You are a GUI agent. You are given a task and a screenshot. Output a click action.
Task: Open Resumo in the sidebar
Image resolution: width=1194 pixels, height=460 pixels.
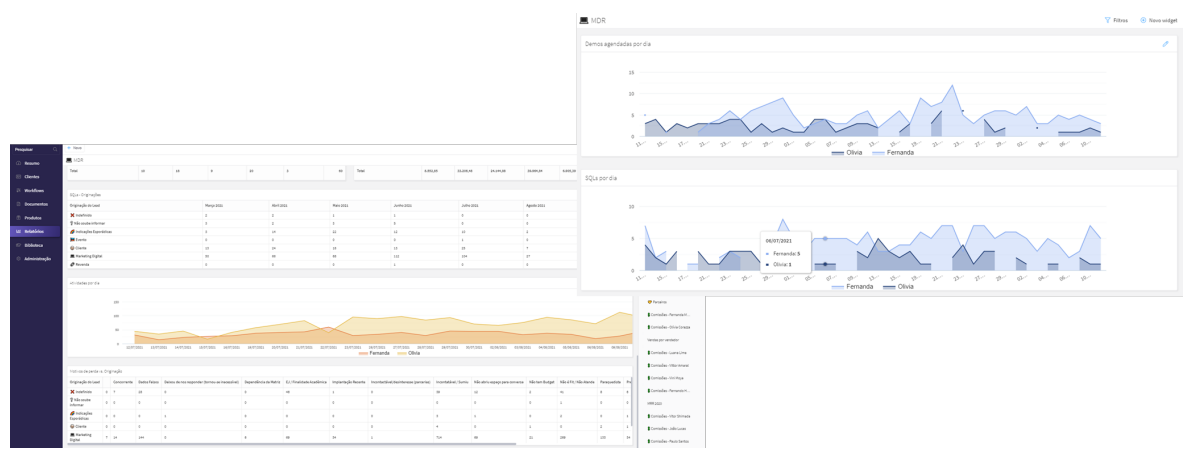[x=32, y=163]
